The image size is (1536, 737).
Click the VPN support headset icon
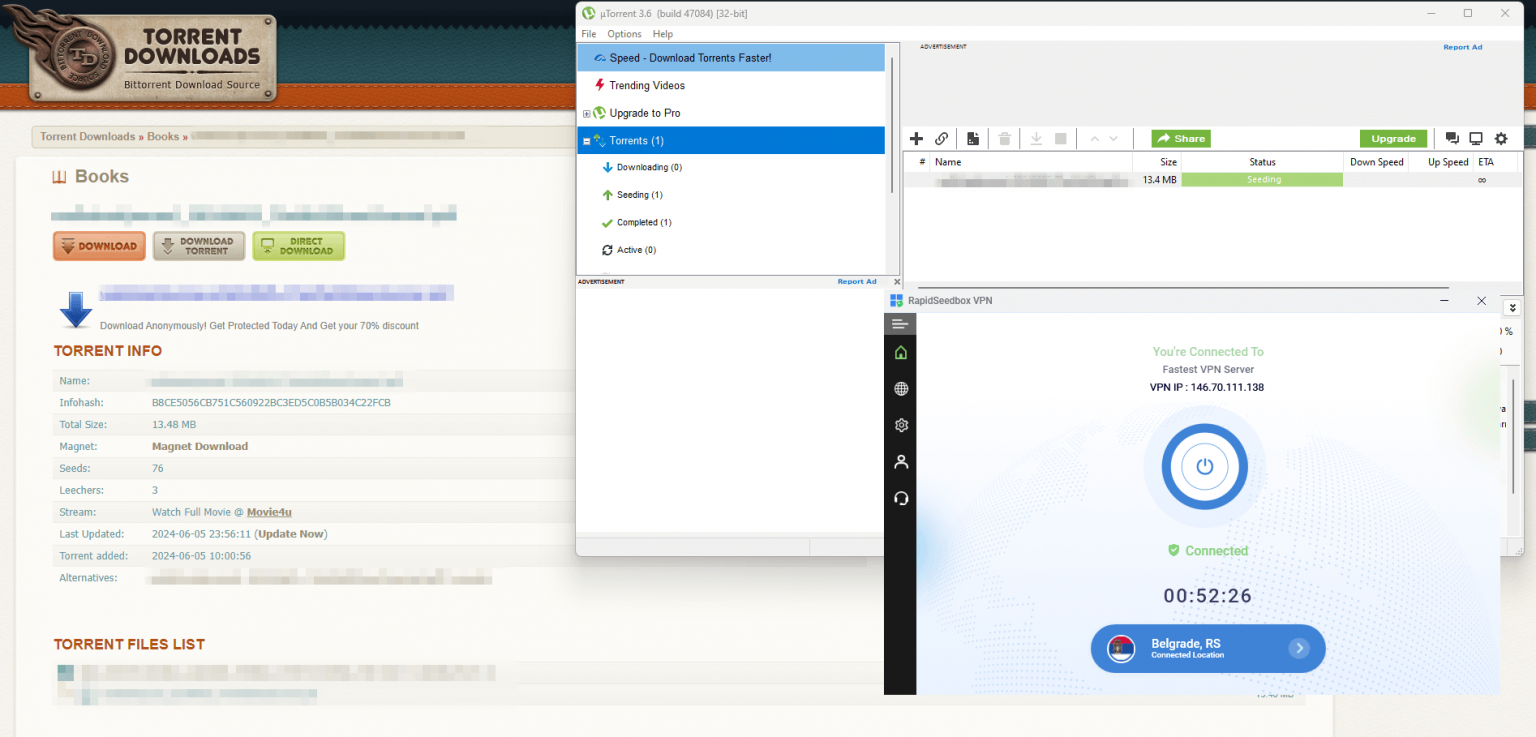click(901, 498)
